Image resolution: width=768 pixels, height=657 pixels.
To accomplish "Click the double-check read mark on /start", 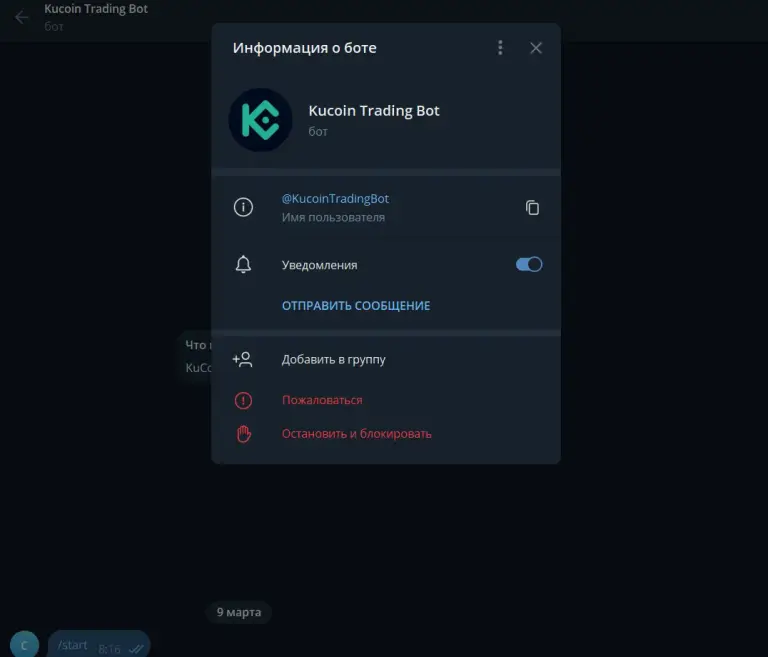I will pyautogui.click(x=136, y=649).
